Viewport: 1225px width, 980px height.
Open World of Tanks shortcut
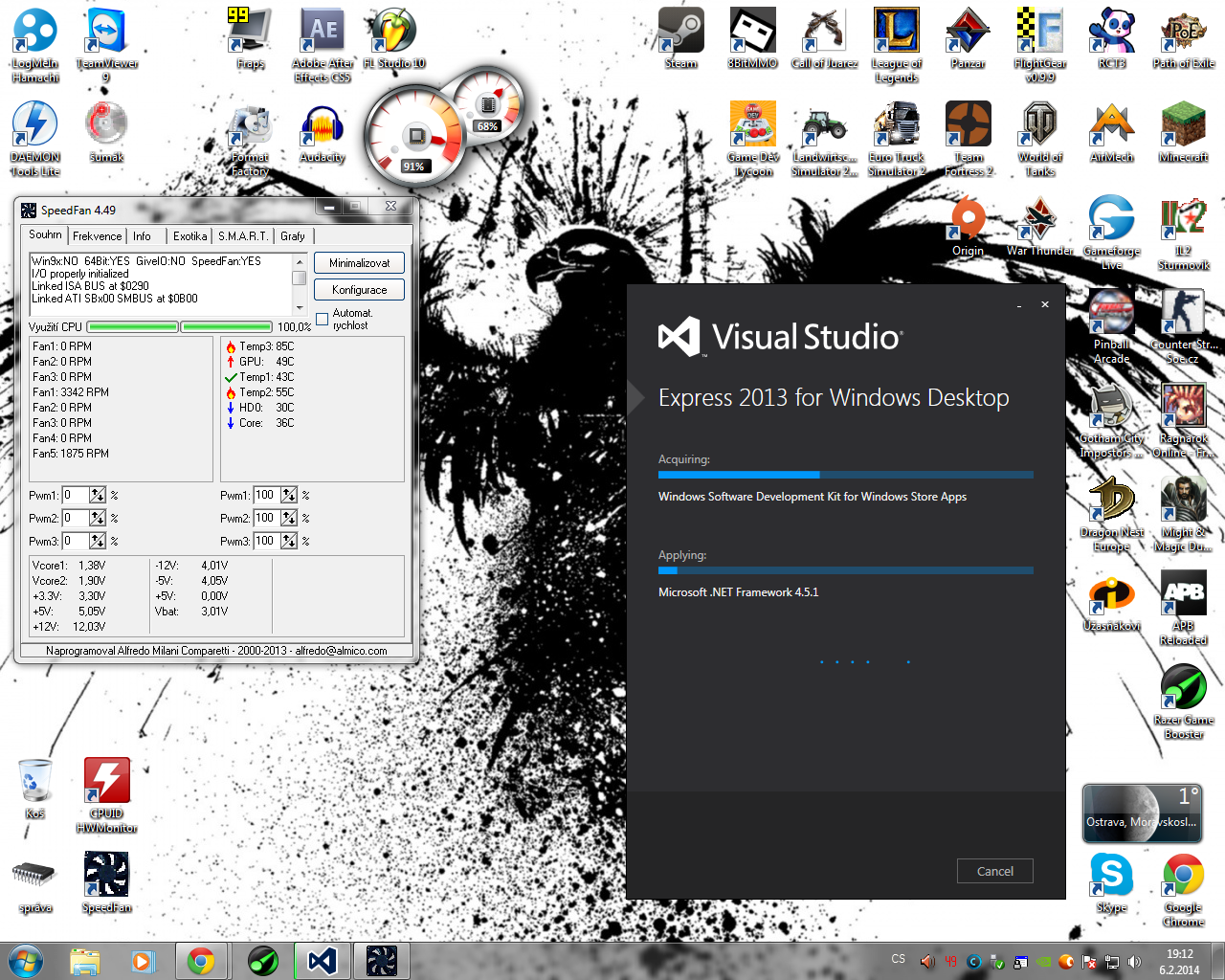click(x=1040, y=139)
